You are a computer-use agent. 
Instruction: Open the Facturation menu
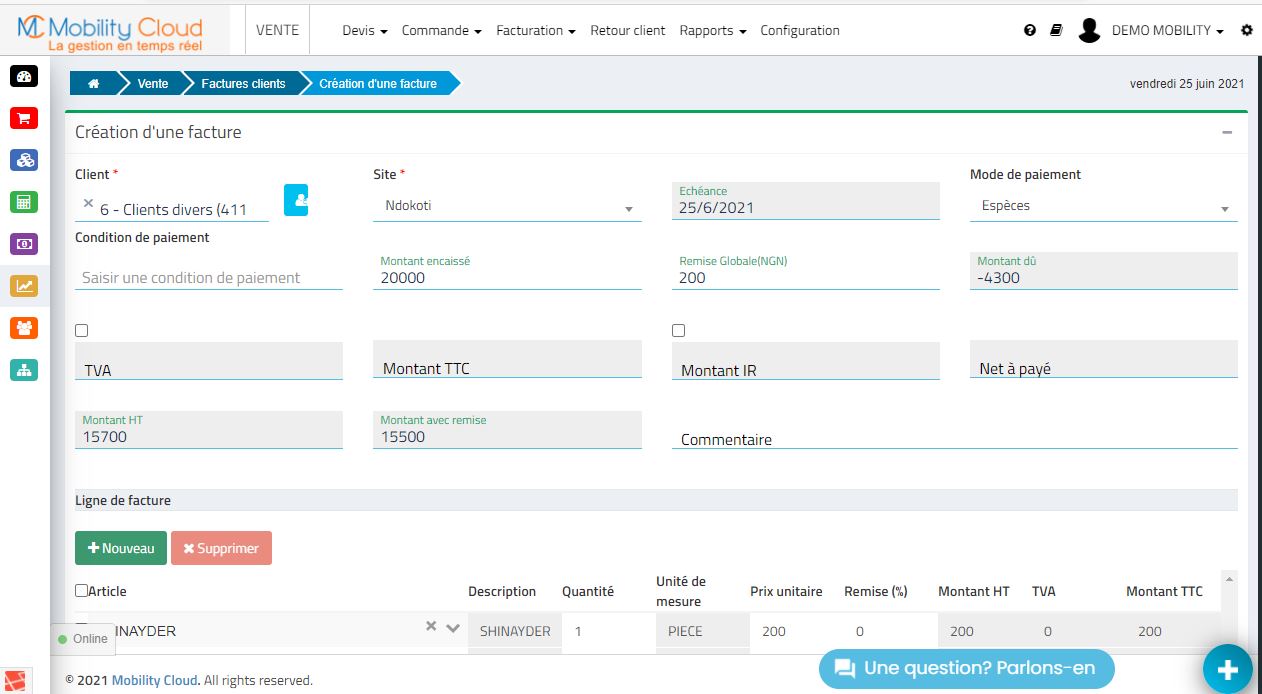point(535,31)
